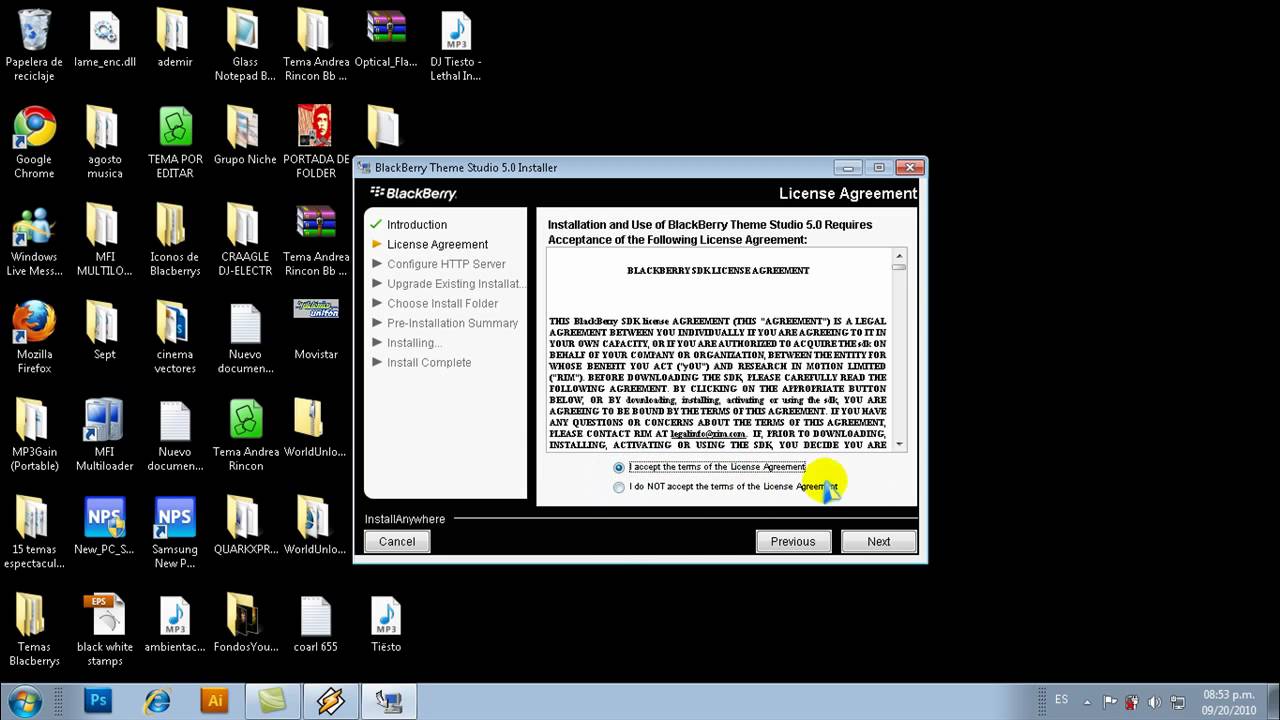Select the TEMA POR EDITAR icon
This screenshot has height=720, width=1280.
pyautogui.click(x=175, y=143)
